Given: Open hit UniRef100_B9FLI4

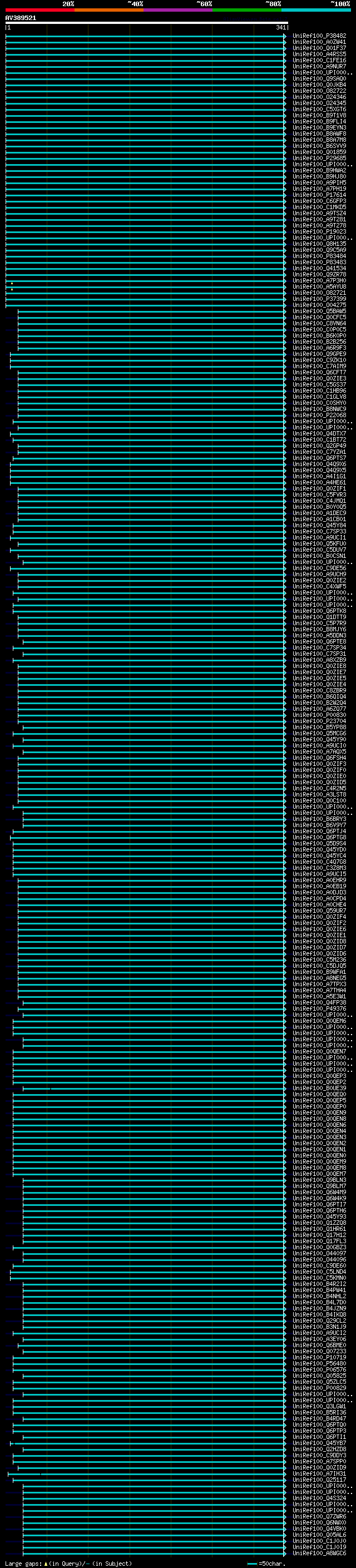Looking at the screenshot, I should click(319, 121).
